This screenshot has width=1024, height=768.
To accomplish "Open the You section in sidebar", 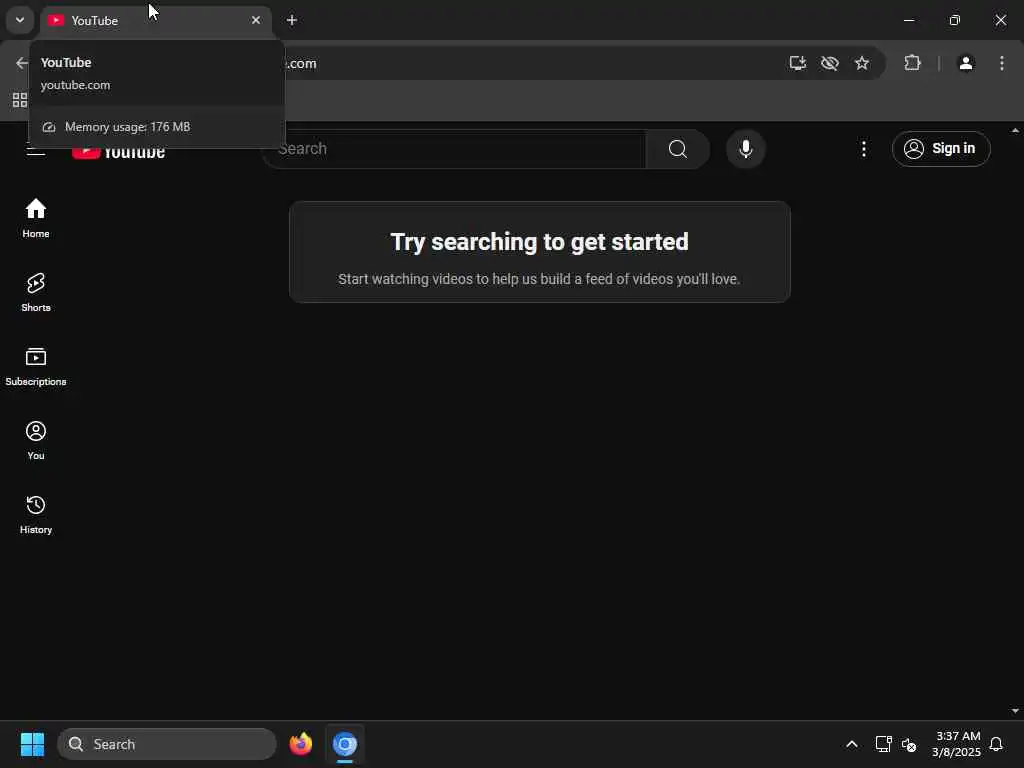I will [36, 441].
